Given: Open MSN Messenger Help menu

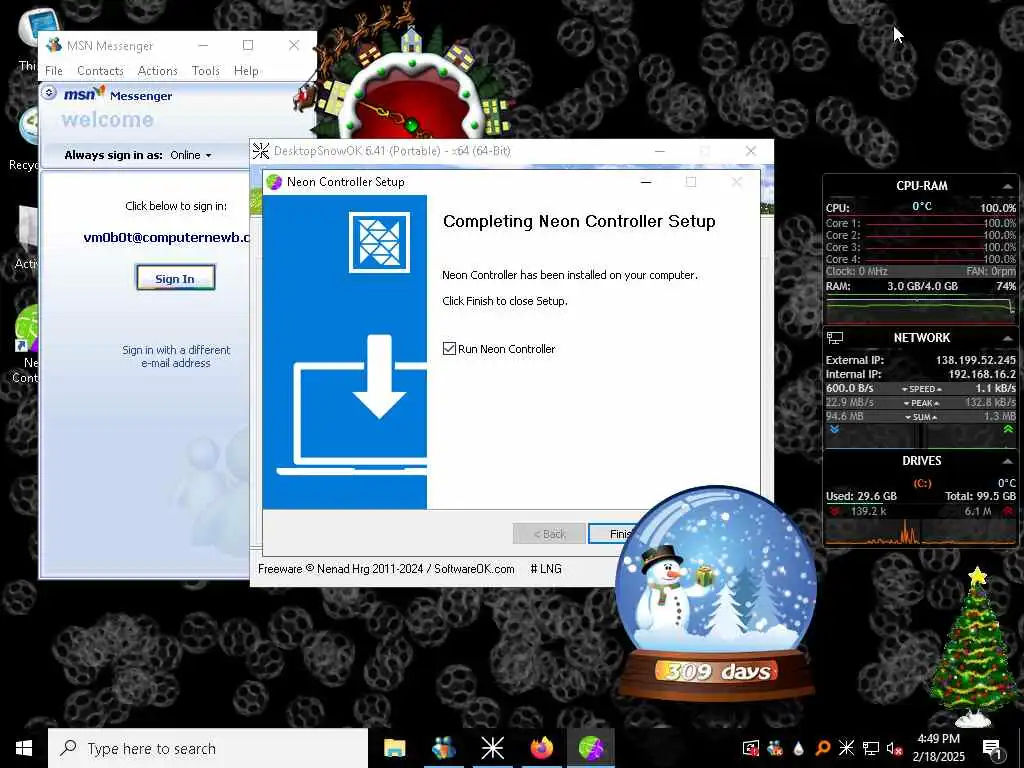Looking at the screenshot, I should (x=246, y=71).
